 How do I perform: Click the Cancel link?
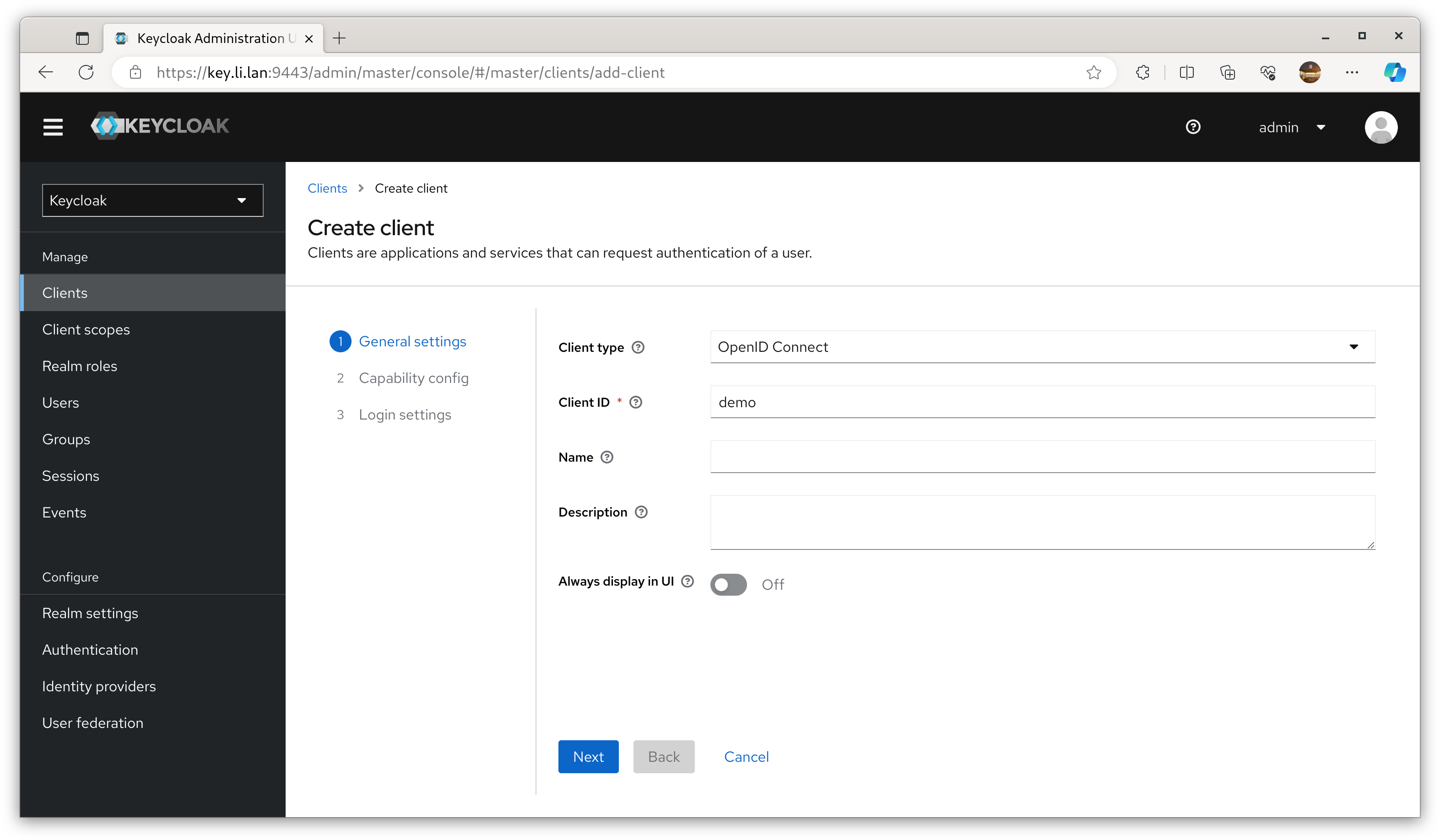[x=746, y=757]
